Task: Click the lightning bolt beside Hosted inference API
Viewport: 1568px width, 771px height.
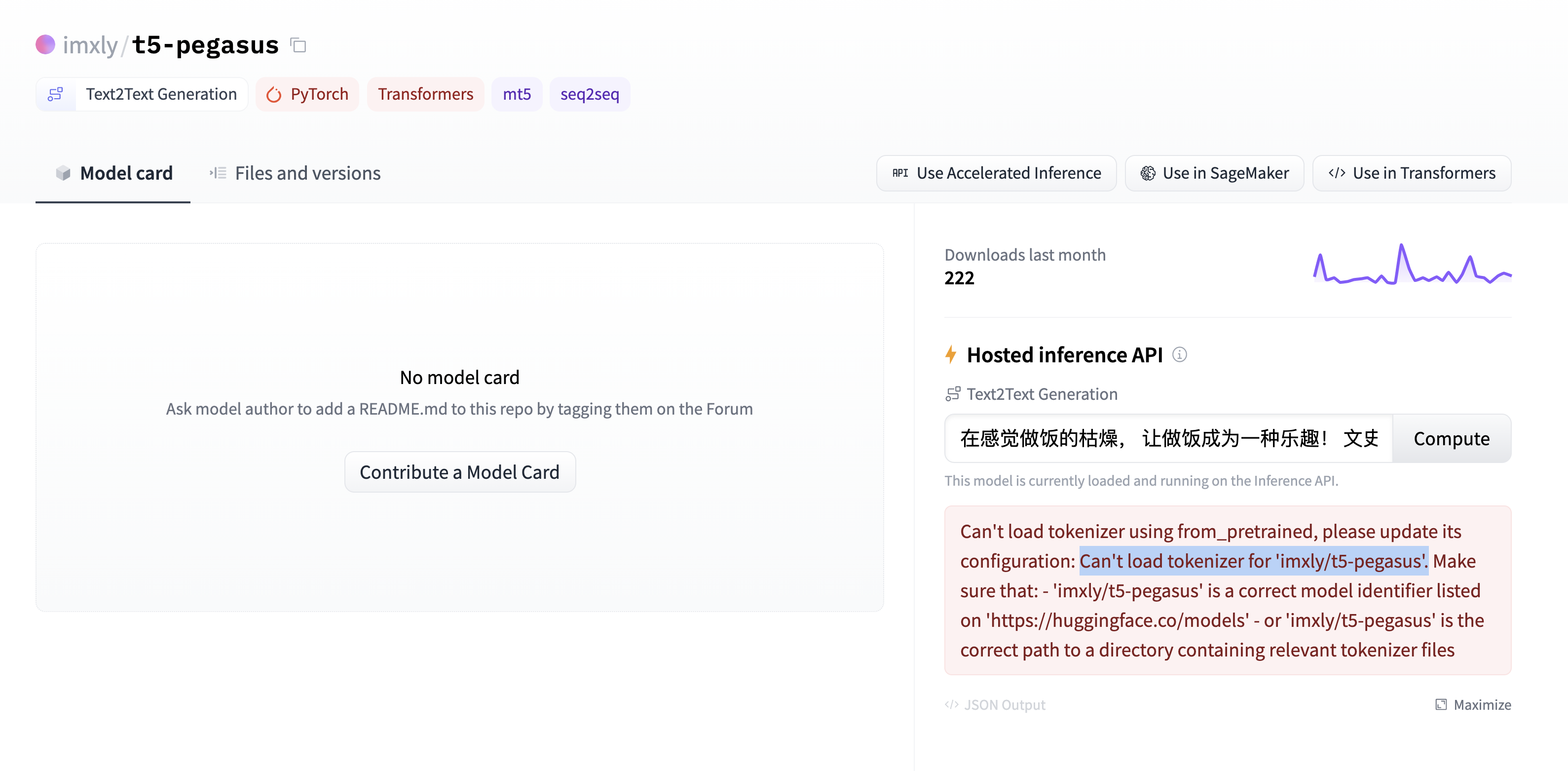Action: tap(951, 354)
